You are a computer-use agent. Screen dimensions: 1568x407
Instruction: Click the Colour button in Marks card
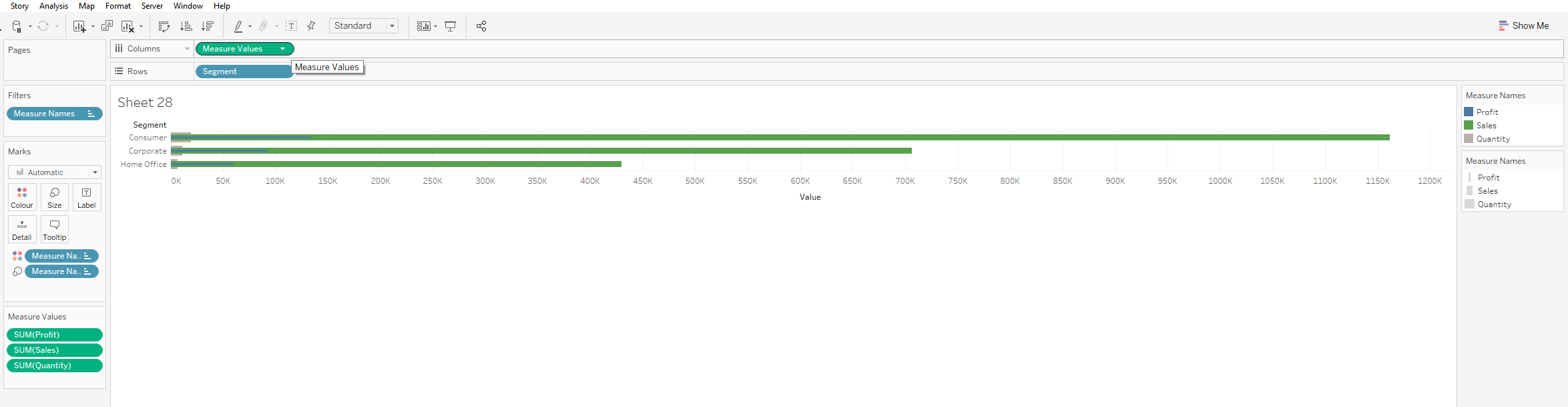pos(22,197)
